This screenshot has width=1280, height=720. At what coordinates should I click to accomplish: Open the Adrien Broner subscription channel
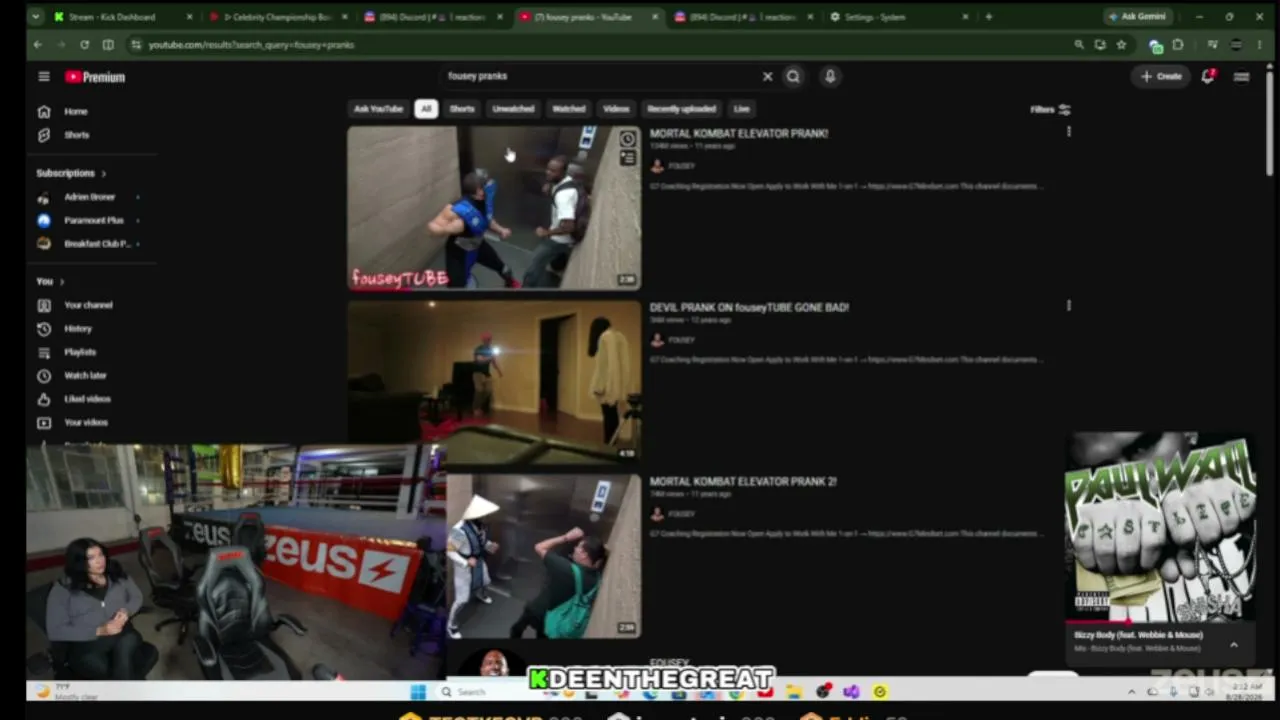88,197
